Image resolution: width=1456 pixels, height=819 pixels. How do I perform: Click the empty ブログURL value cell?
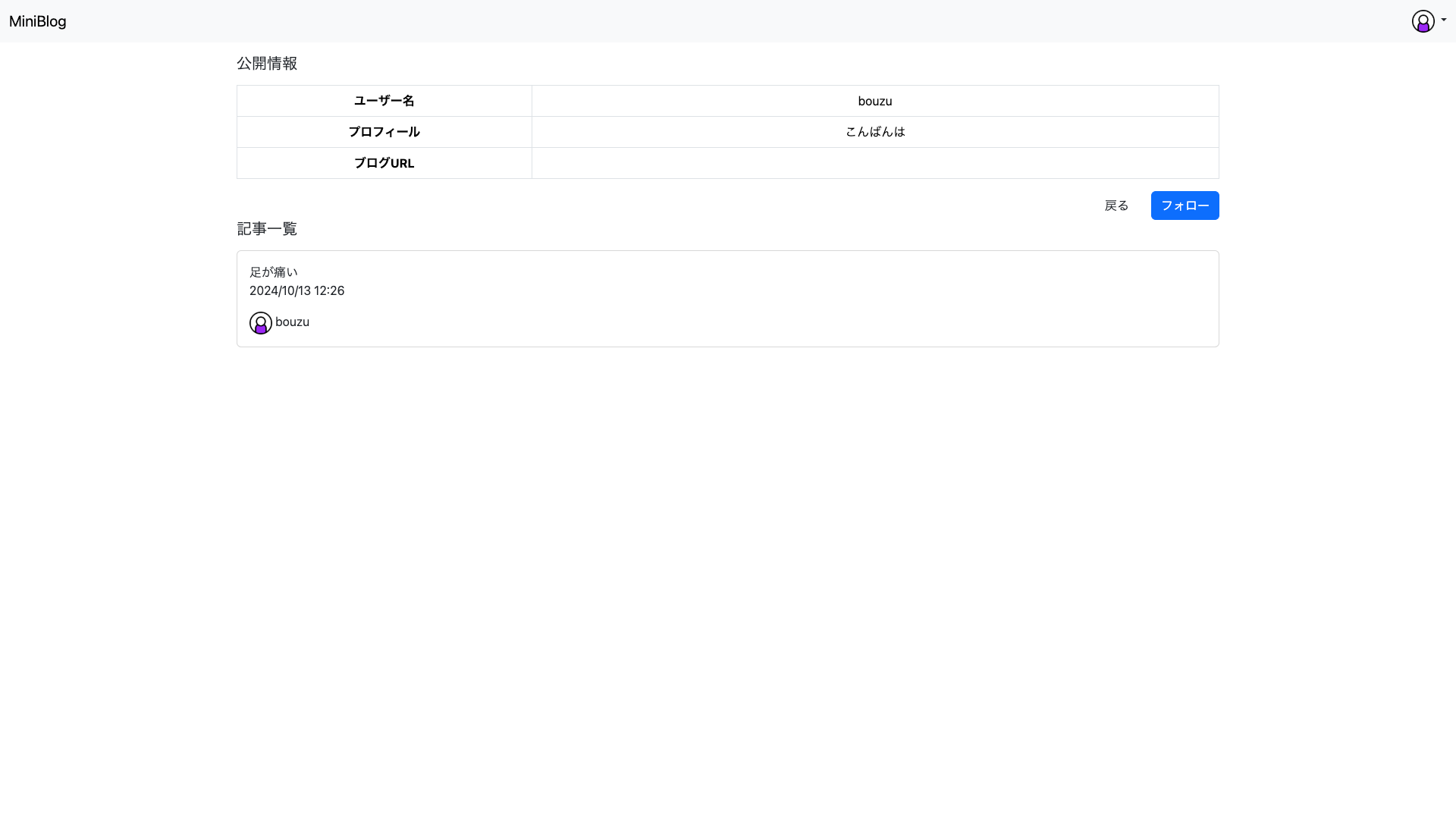tap(874, 163)
